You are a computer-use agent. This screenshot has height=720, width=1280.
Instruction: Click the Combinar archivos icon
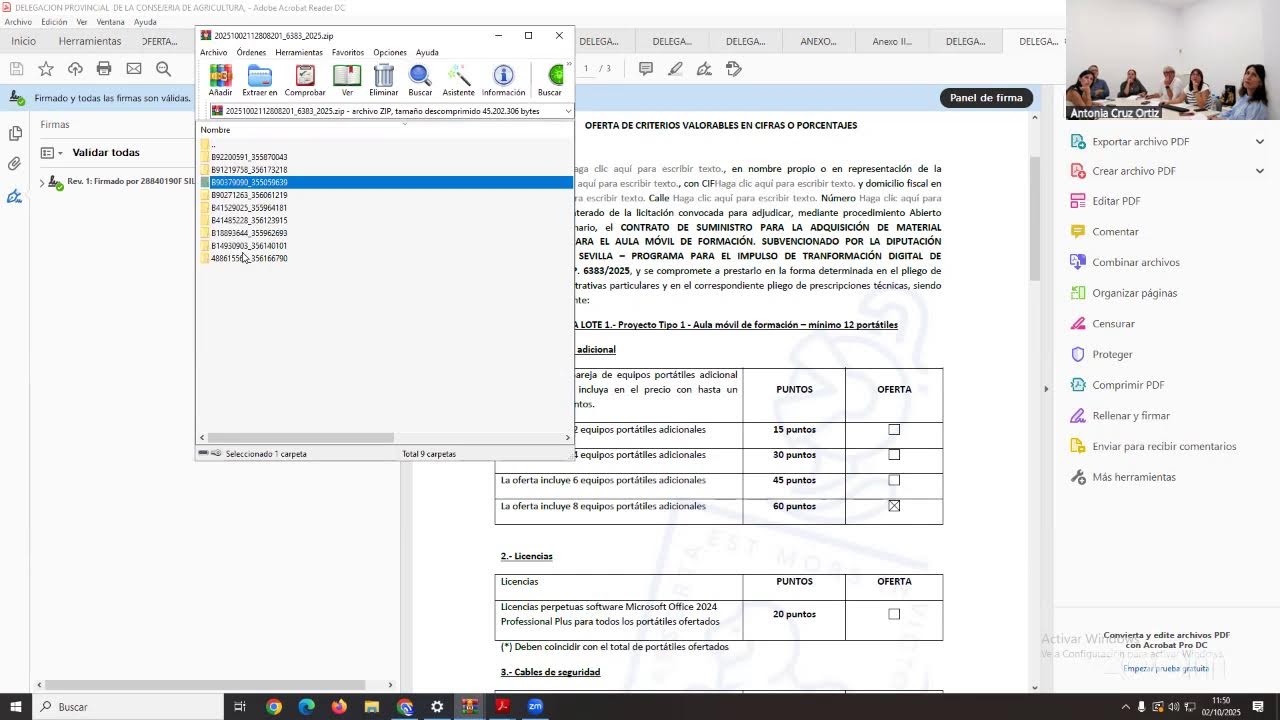pos(1078,262)
